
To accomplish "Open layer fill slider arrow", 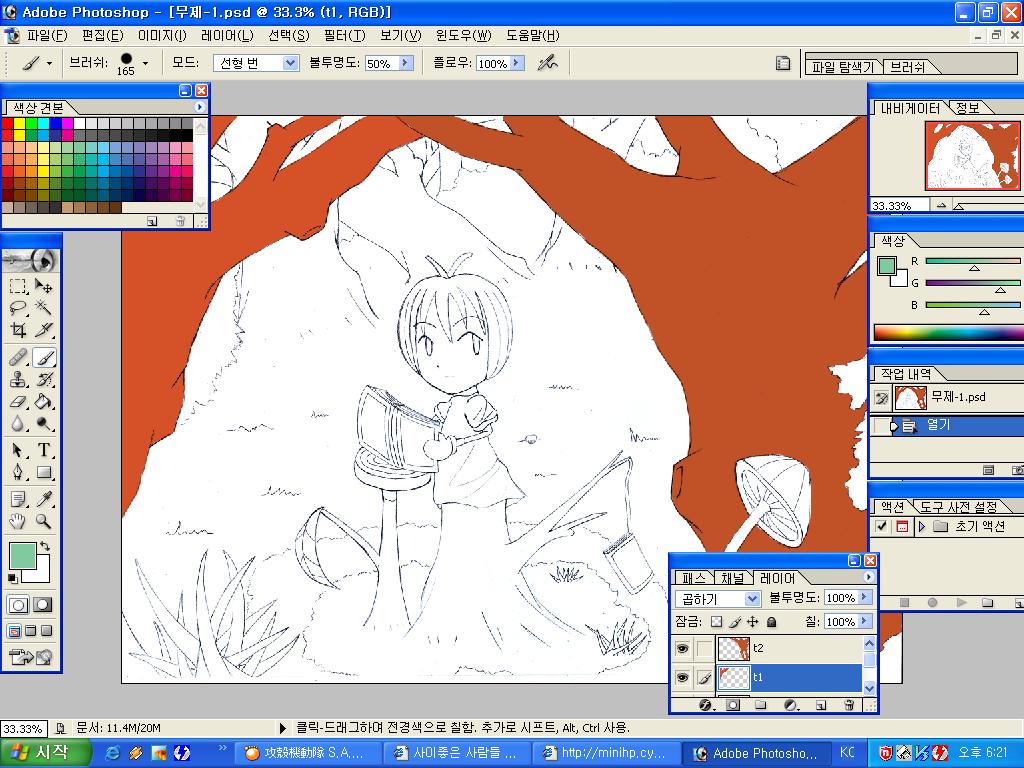I will (865, 621).
